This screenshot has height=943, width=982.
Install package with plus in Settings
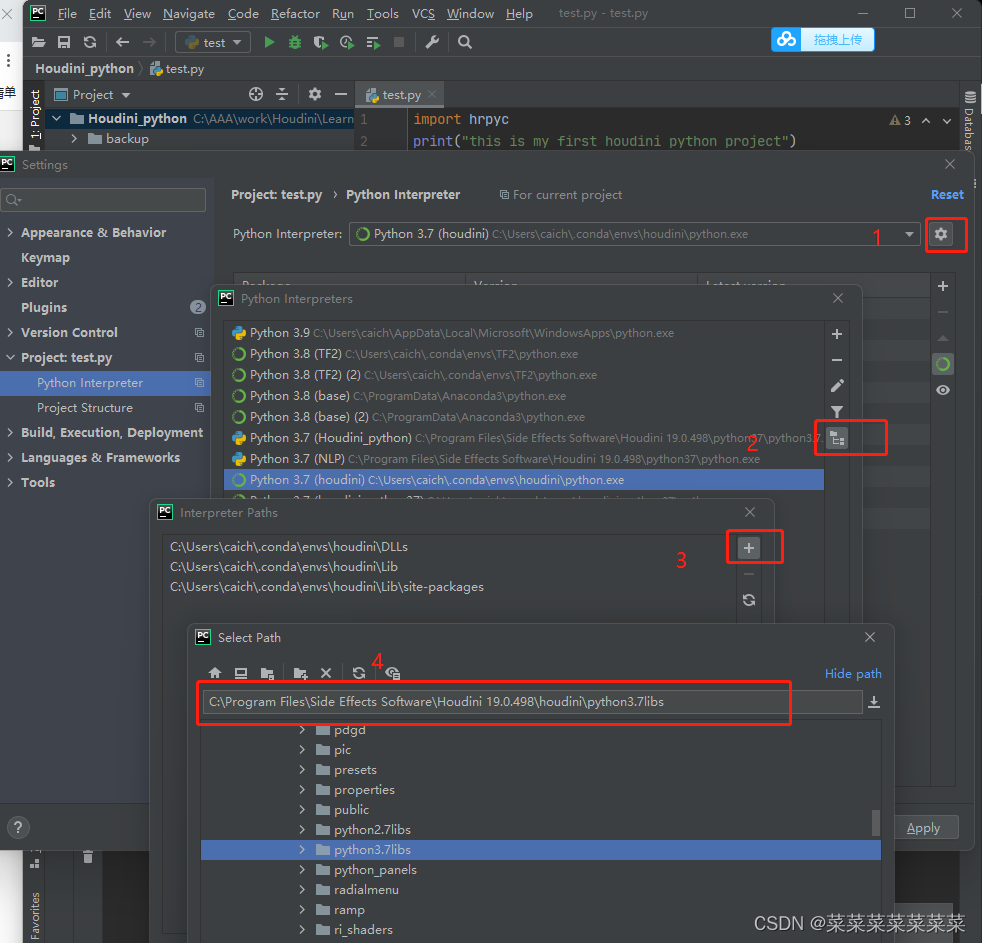943,286
